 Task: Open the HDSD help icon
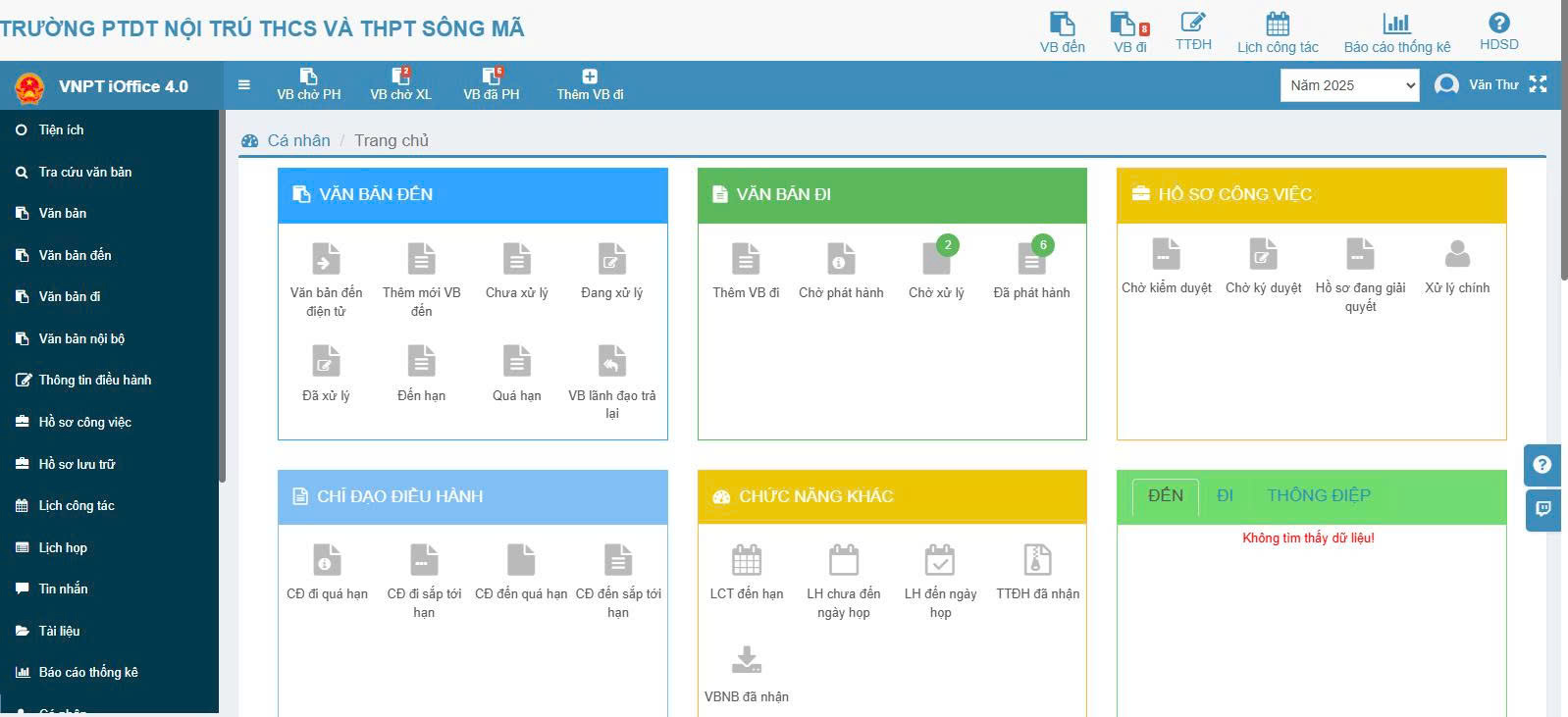click(1498, 24)
